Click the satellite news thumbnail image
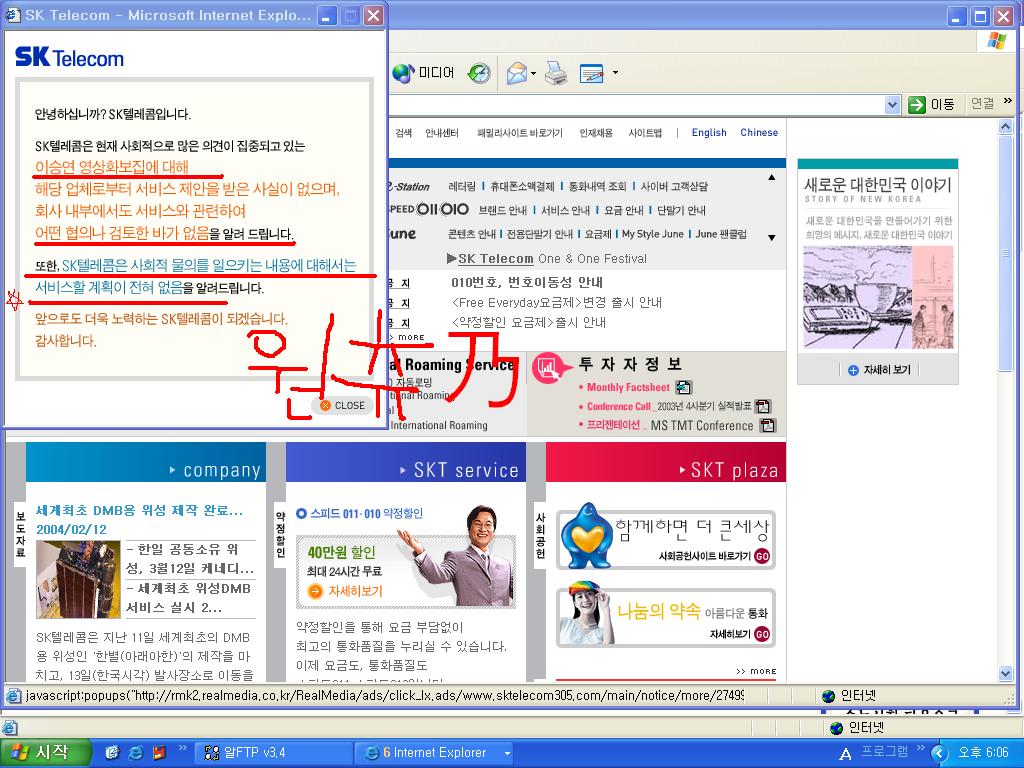Screen dimensions: 1024x768 coord(78,580)
